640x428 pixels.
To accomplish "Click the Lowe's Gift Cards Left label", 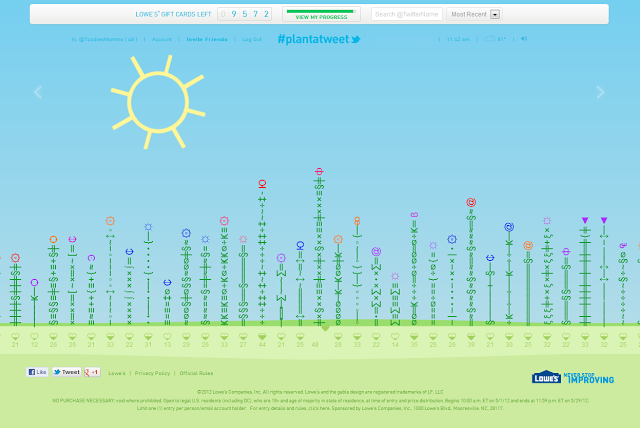I will [x=173, y=14].
